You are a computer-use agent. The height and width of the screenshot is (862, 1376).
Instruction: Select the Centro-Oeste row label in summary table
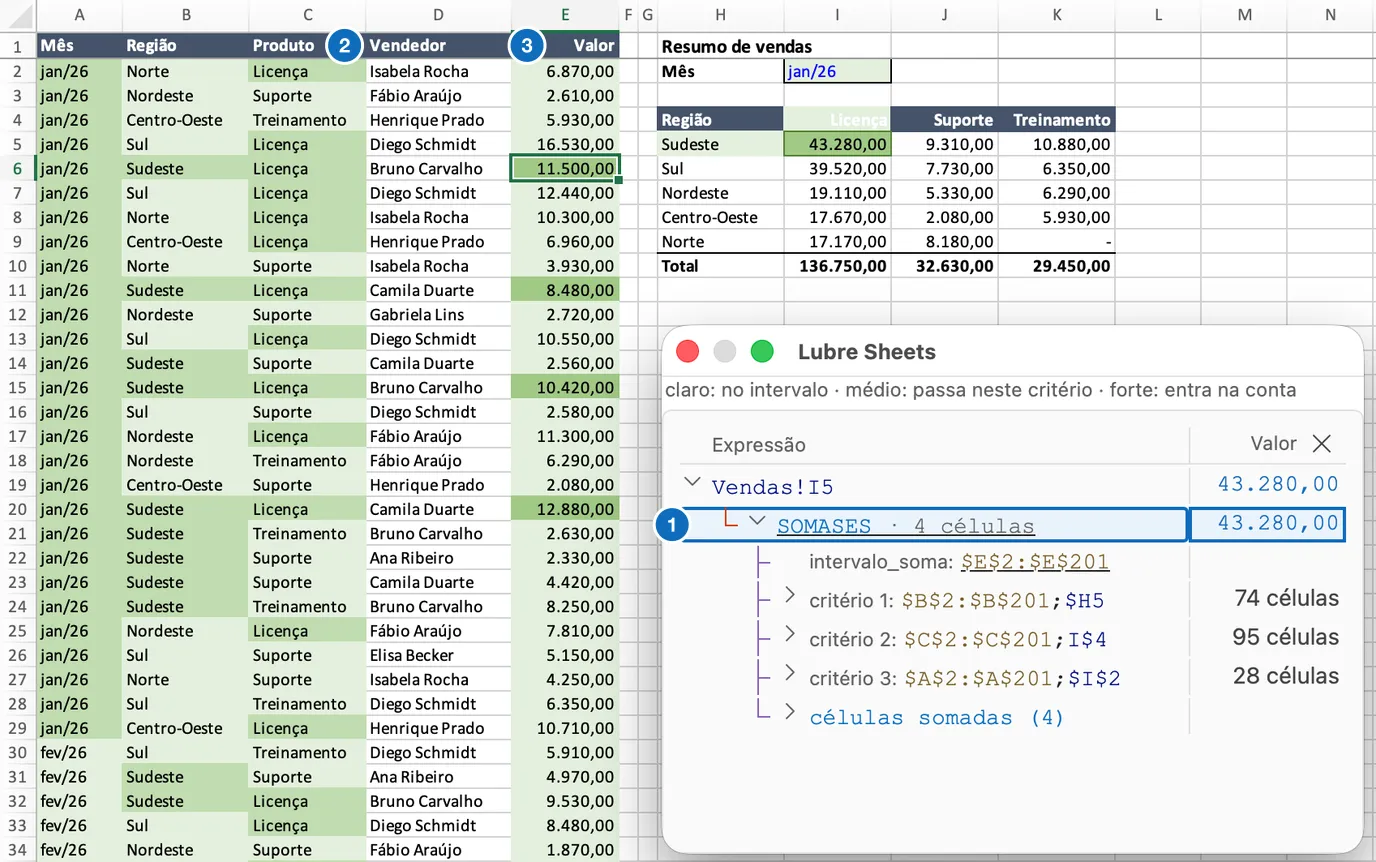721,217
